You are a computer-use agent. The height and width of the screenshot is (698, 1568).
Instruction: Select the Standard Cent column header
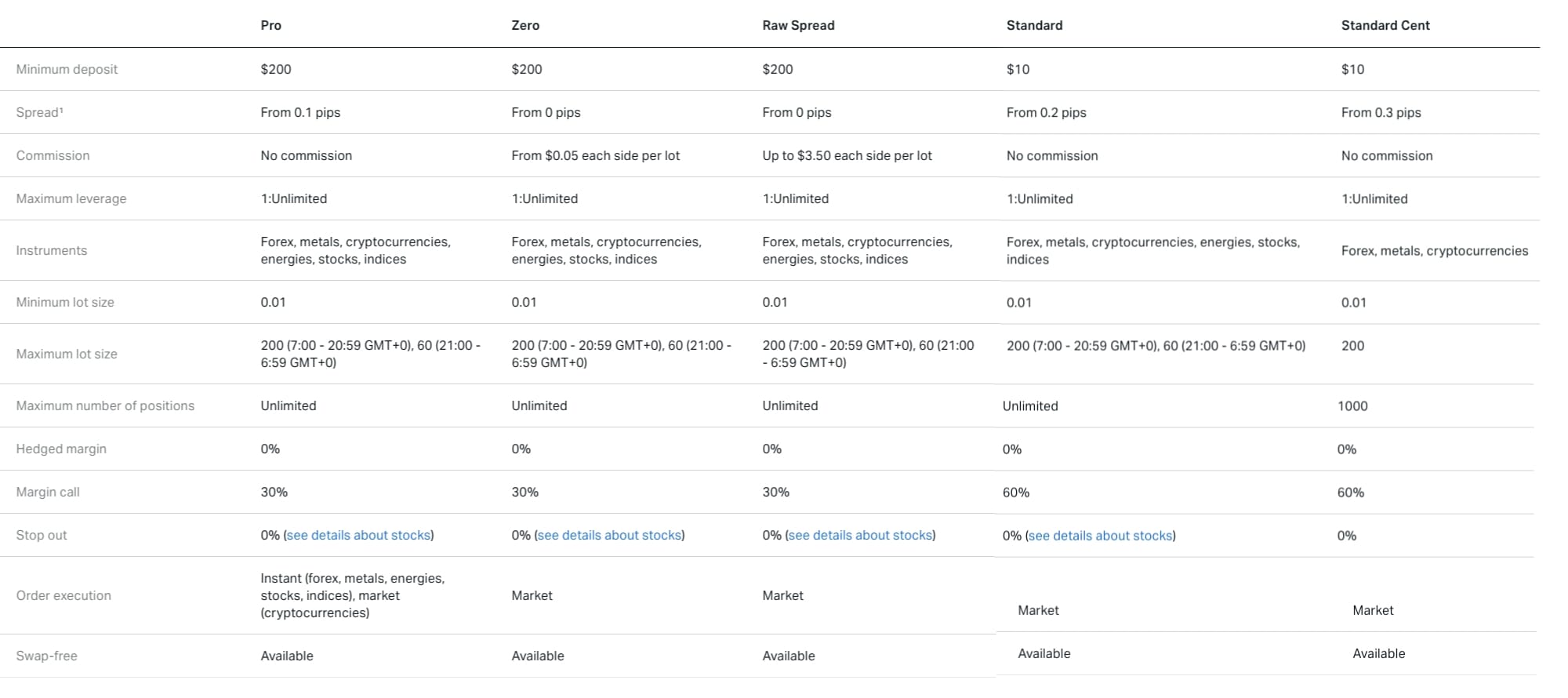click(1385, 25)
